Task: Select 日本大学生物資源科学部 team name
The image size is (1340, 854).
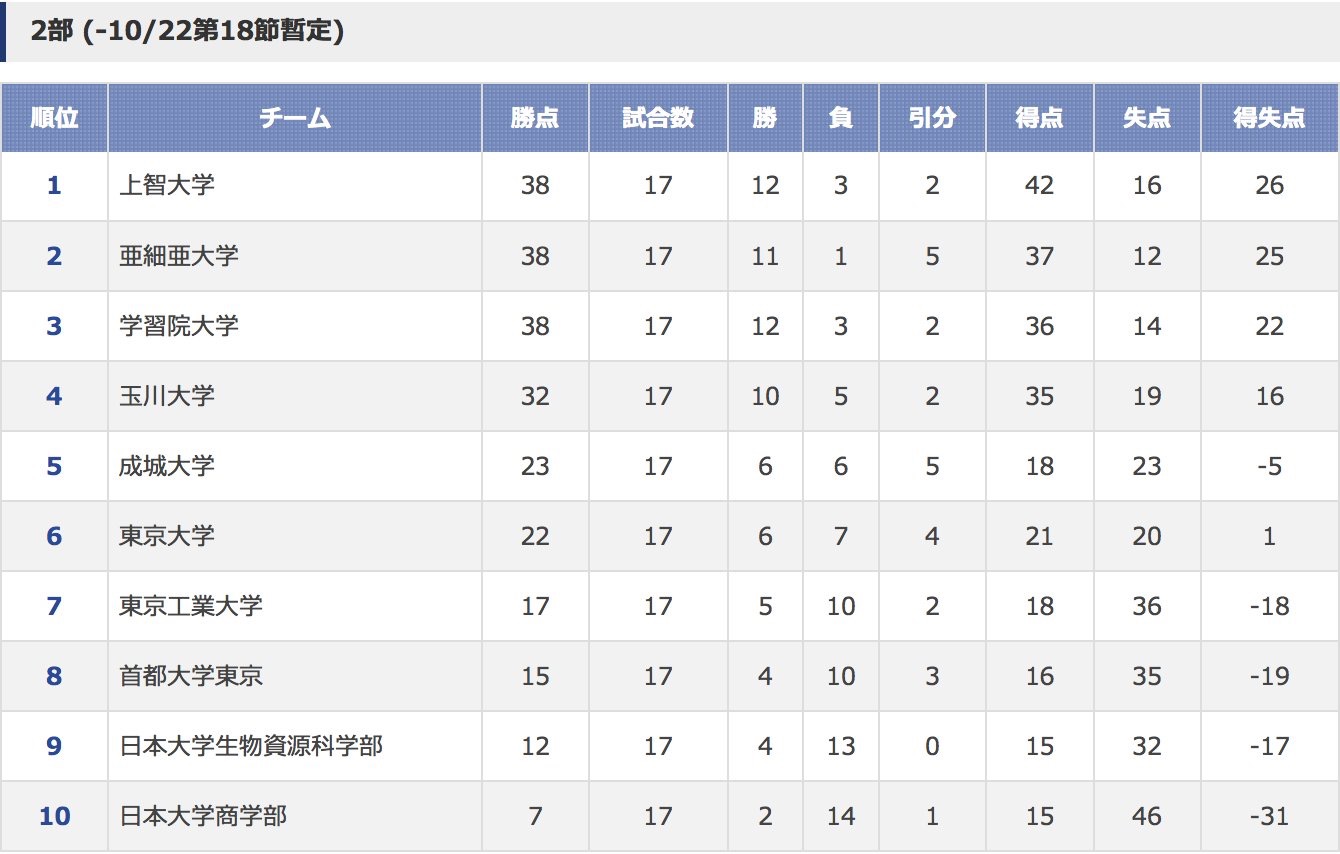Action: pyautogui.click(x=251, y=745)
